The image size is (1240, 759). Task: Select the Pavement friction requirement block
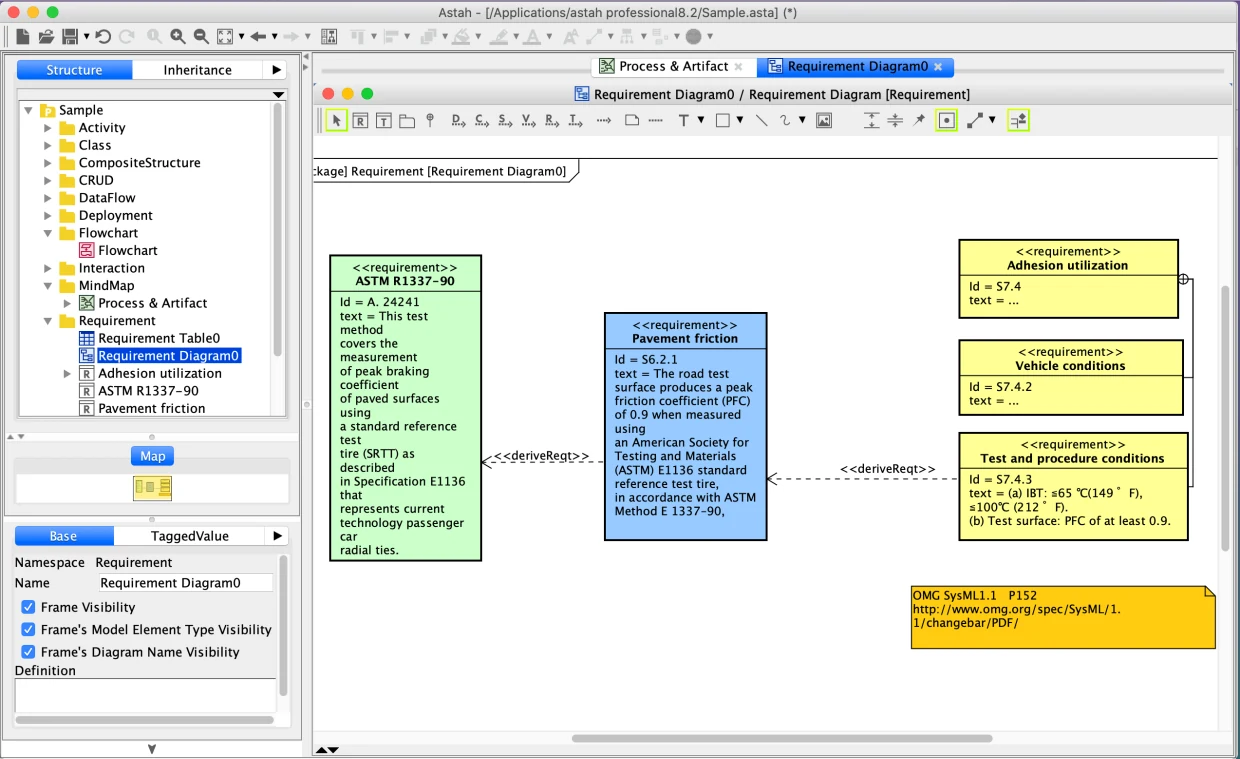coord(685,426)
